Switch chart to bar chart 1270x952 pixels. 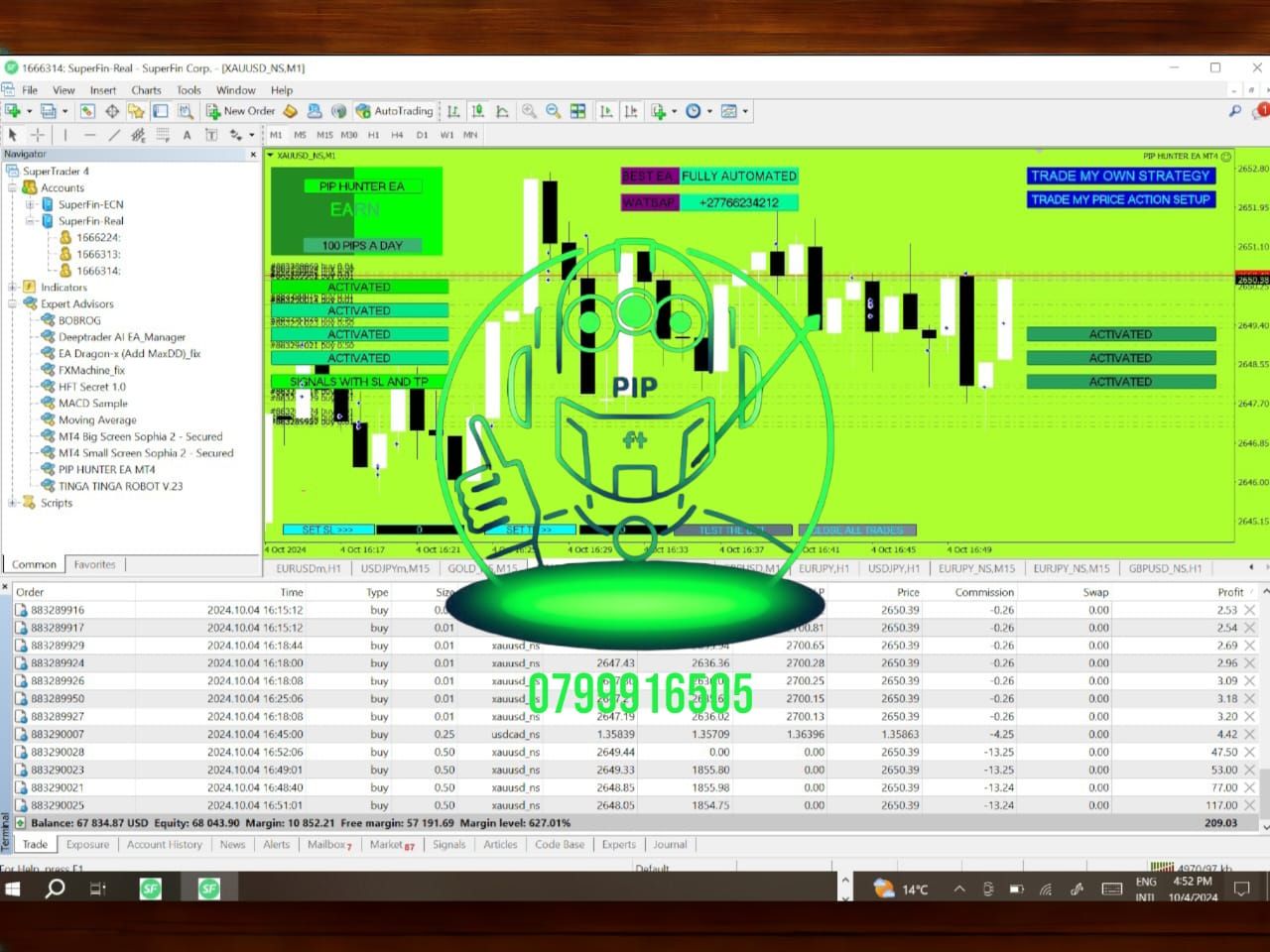coord(453,111)
